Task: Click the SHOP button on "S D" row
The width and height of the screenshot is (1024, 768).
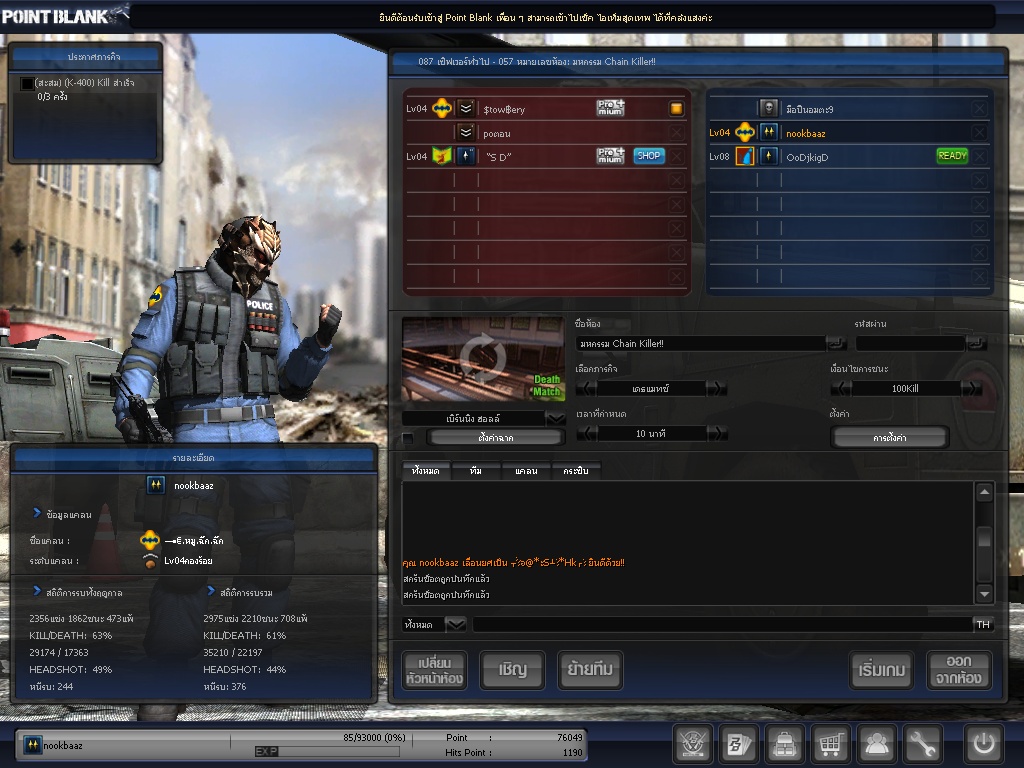Action: tap(648, 156)
